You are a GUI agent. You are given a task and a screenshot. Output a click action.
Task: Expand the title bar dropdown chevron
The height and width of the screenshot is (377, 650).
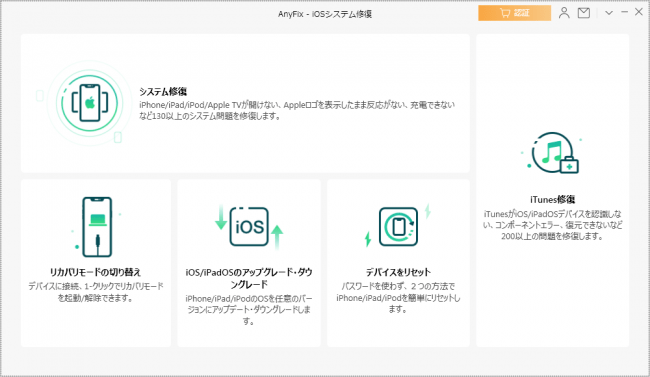click(609, 13)
